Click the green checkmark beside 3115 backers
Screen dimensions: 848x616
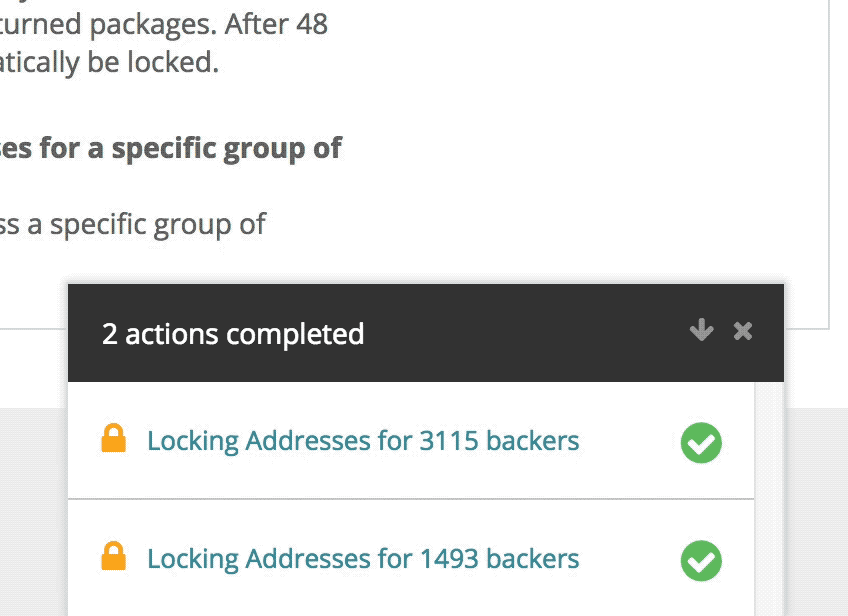701,442
